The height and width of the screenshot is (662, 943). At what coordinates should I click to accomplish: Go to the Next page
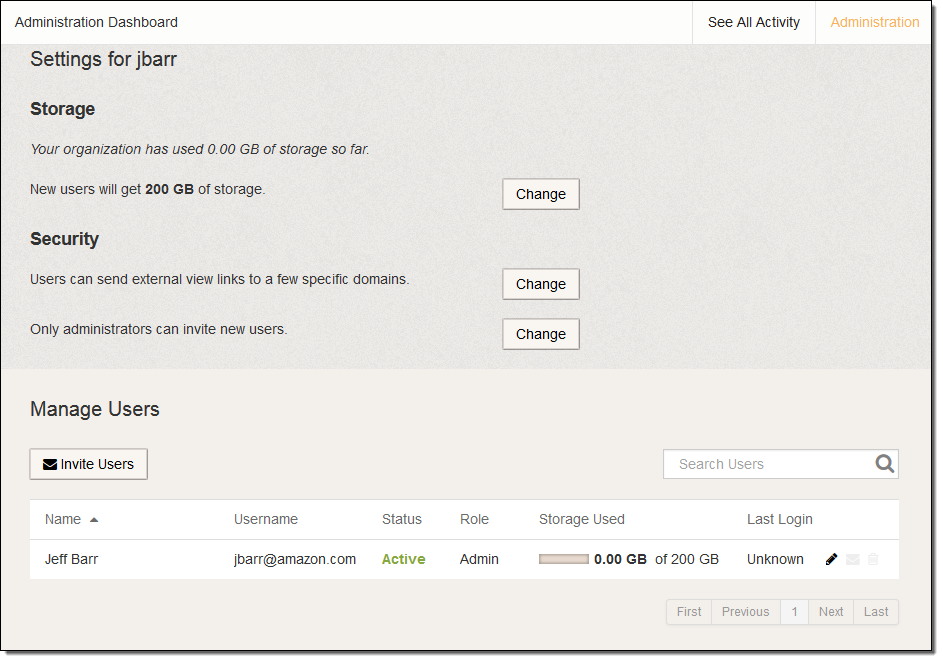pyautogui.click(x=831, y=611)
